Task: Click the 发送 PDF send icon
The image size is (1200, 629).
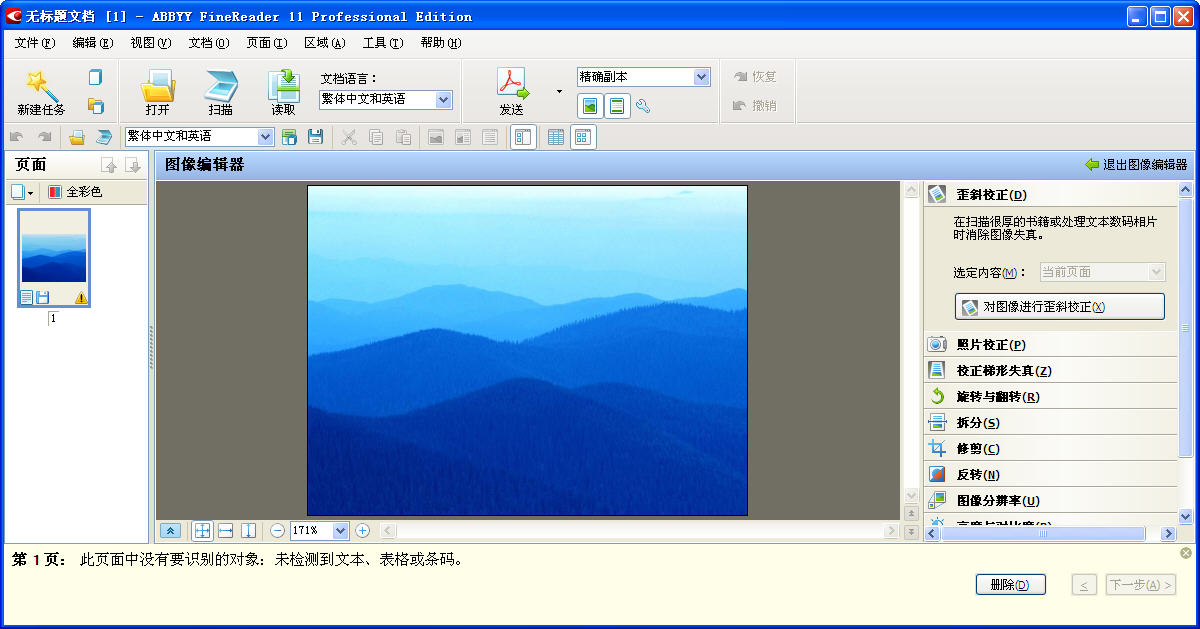Action: click(512, 85)
